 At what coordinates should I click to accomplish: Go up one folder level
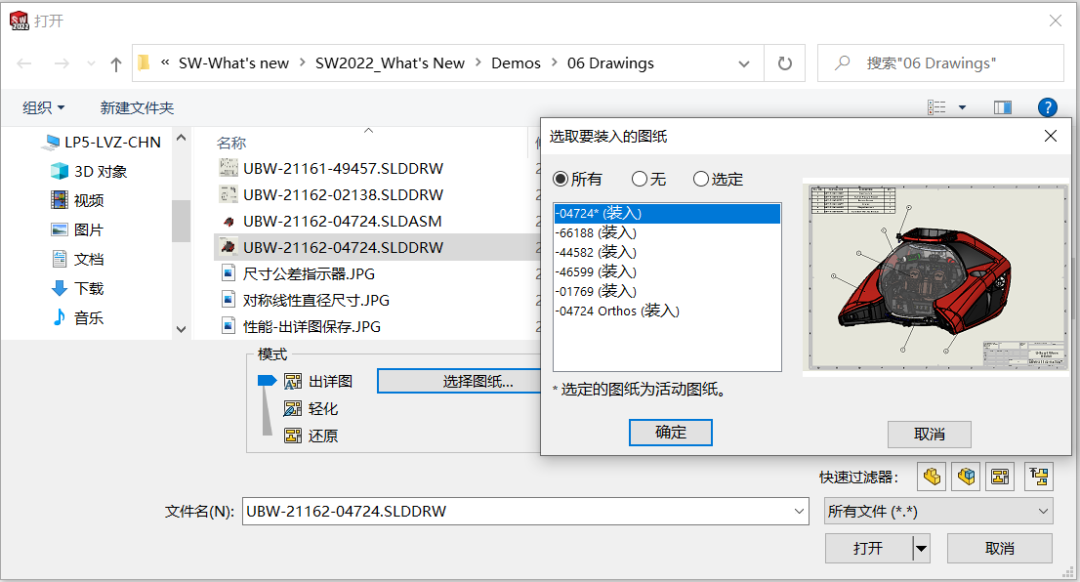(116, 64)
